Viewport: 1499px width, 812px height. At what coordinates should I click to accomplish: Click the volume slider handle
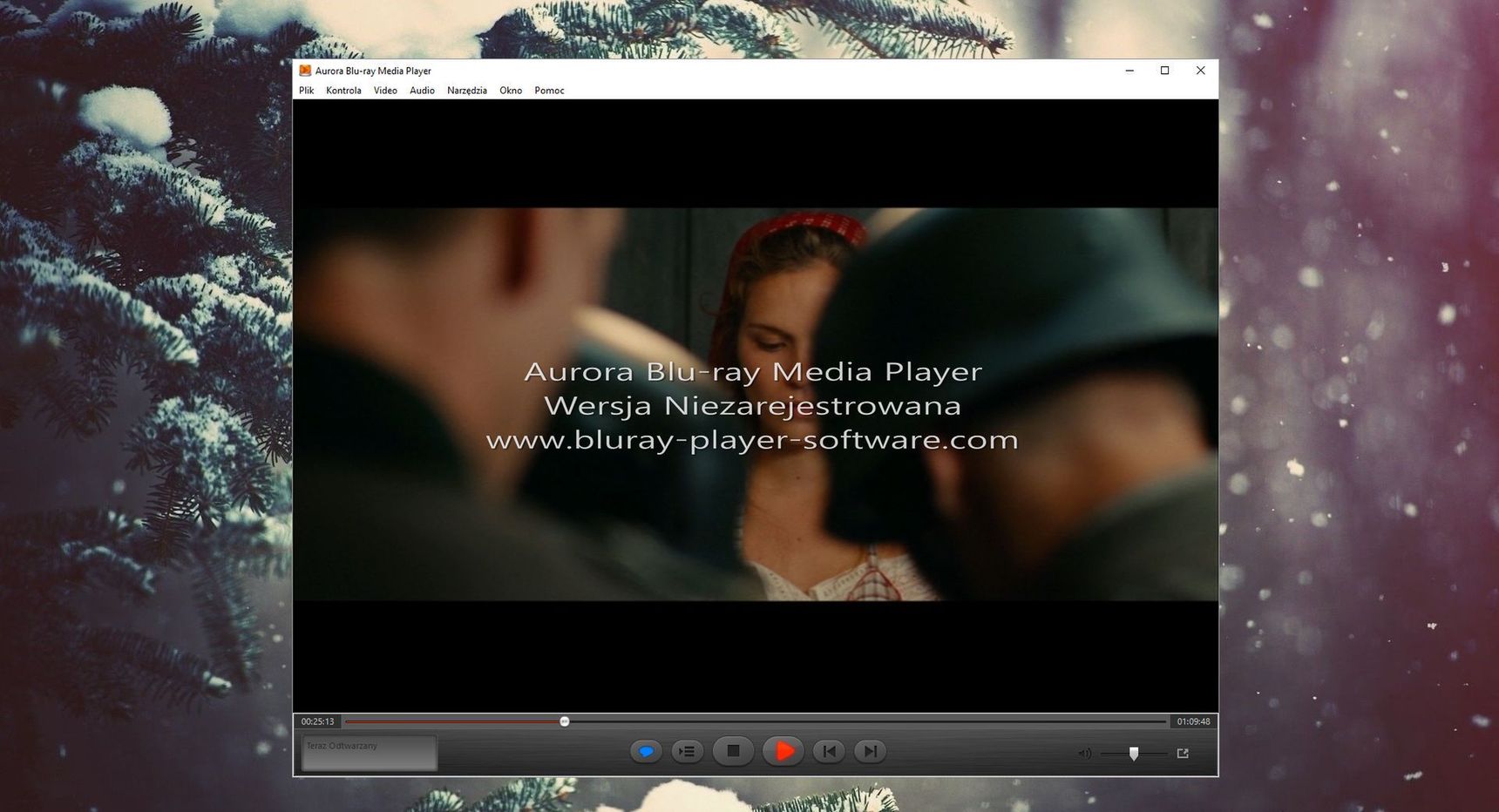point(1134,754)
